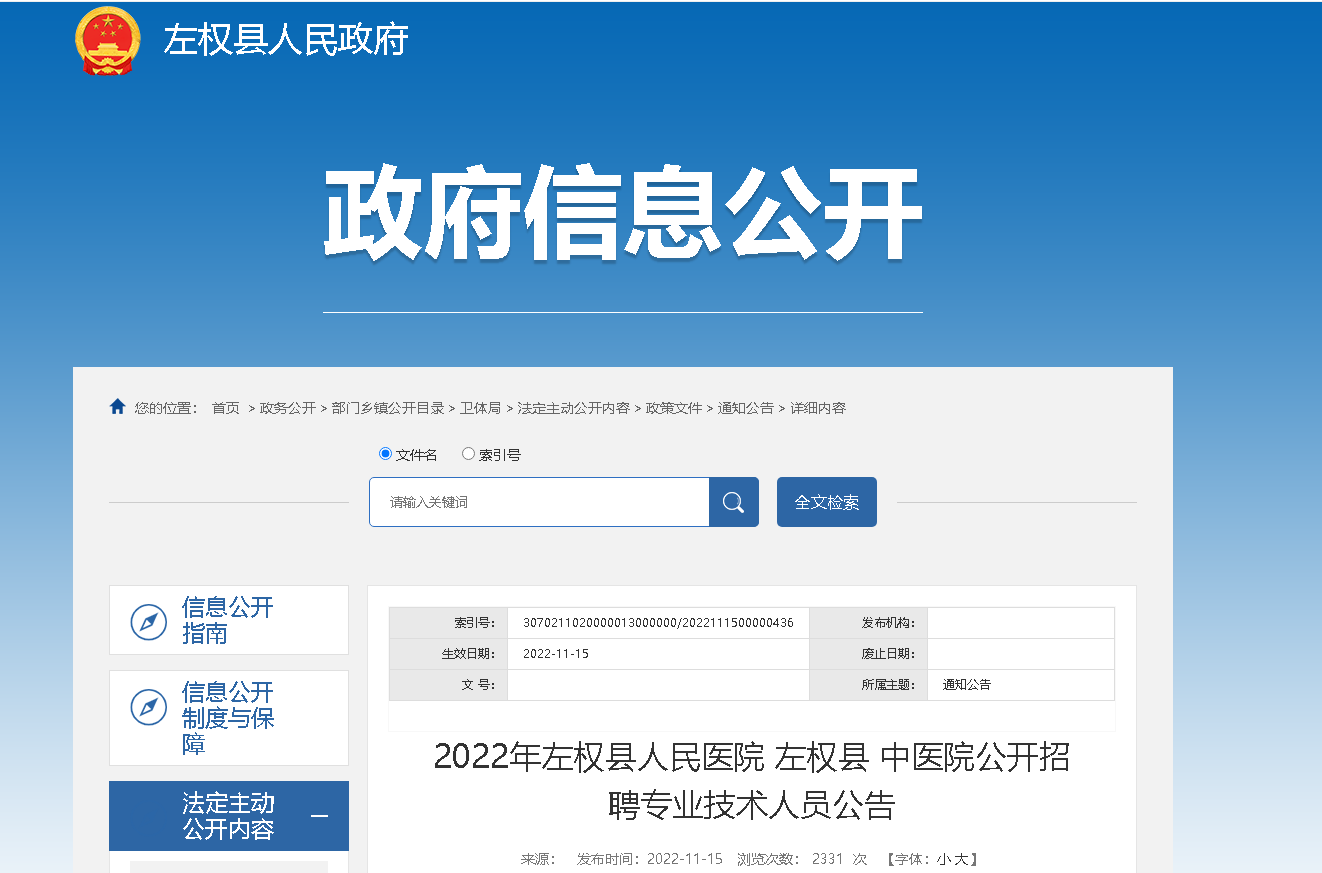
Task: Open 通知公告 breadcrumb link
Action: (746, 408)
